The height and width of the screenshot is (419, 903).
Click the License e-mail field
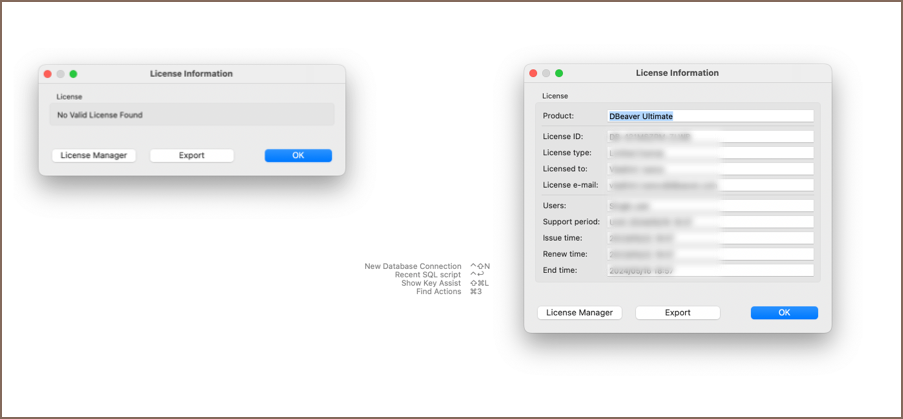coord(710,185)
